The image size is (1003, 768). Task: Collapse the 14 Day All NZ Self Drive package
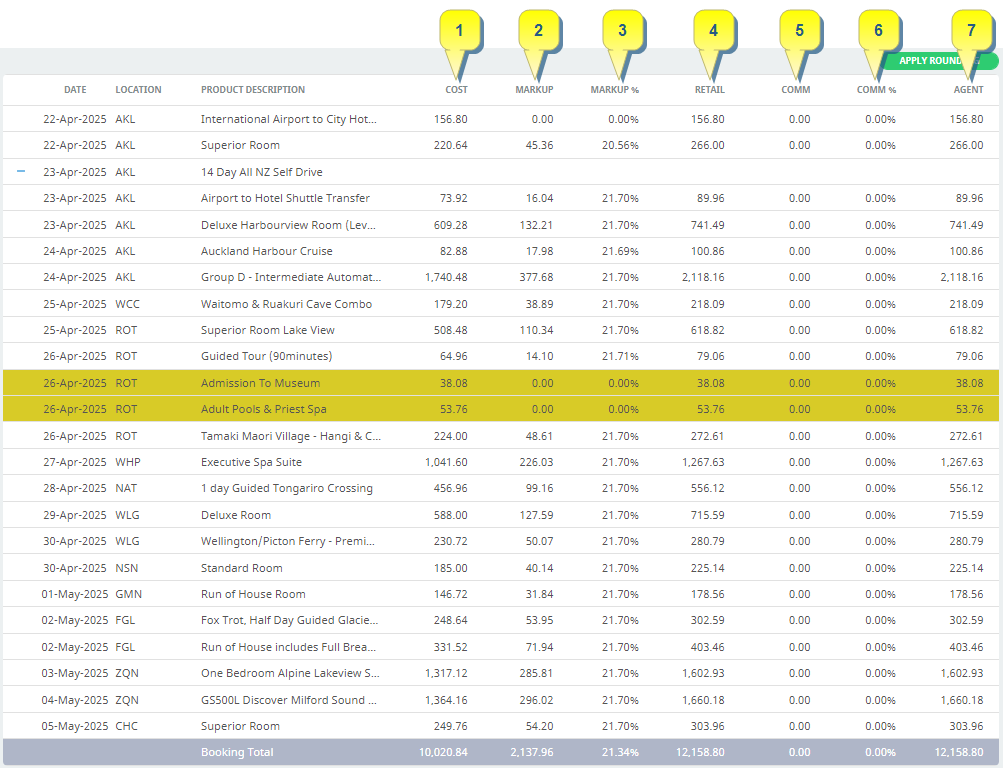pos(21,172)
